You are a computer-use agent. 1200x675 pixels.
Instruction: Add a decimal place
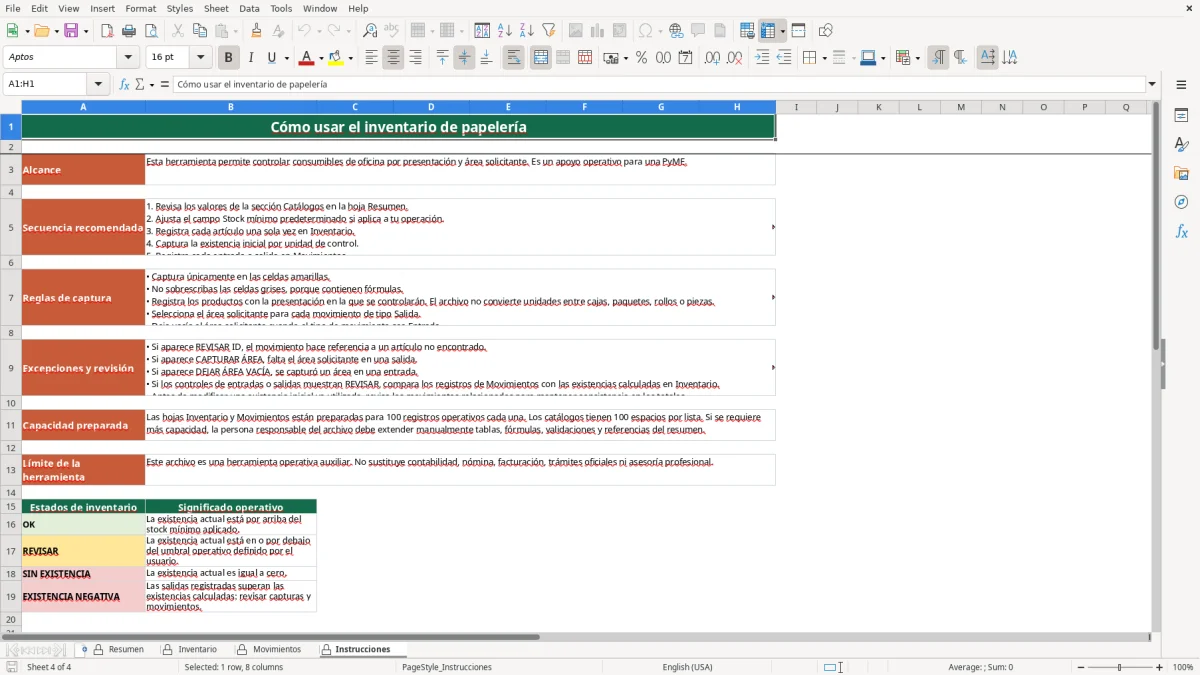712,58
